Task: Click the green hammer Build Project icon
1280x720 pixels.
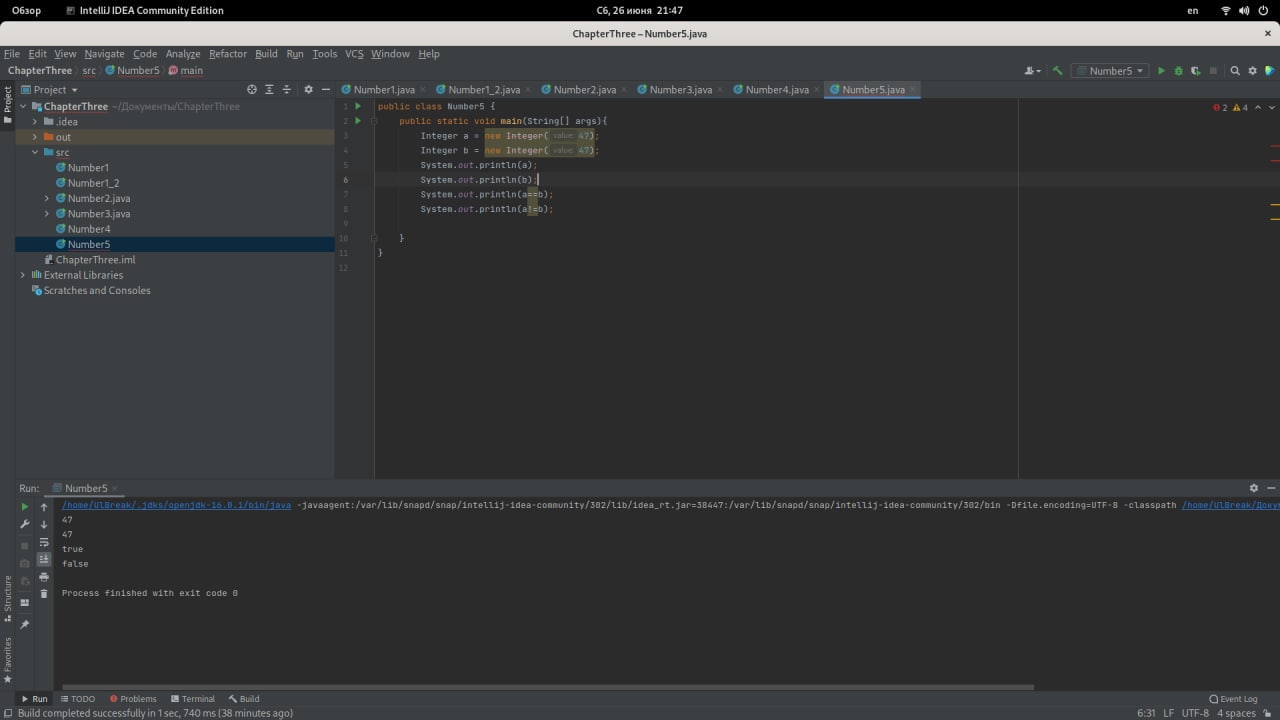Action: (x=1057, y=71)
